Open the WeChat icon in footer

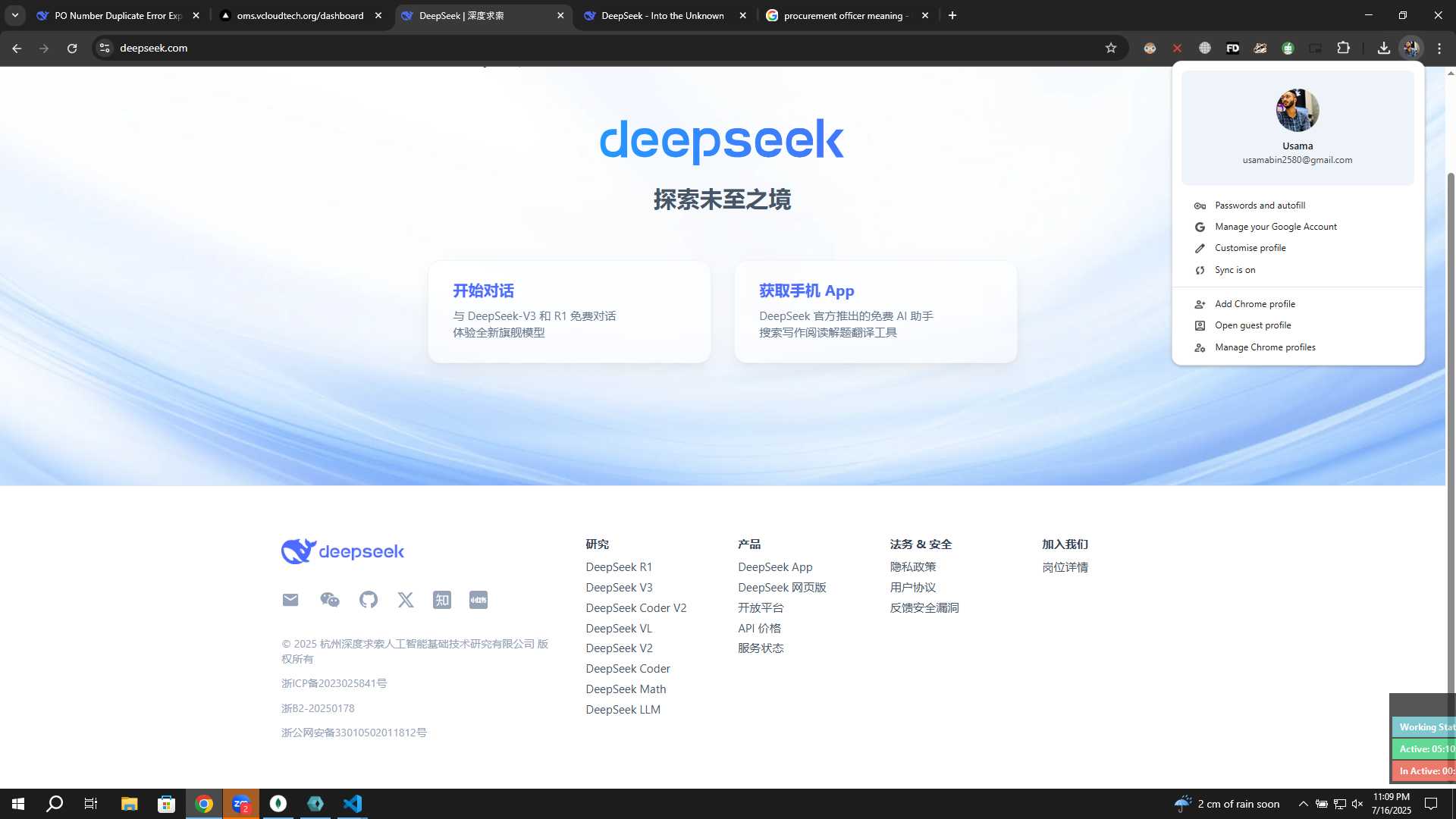point(330,600)
